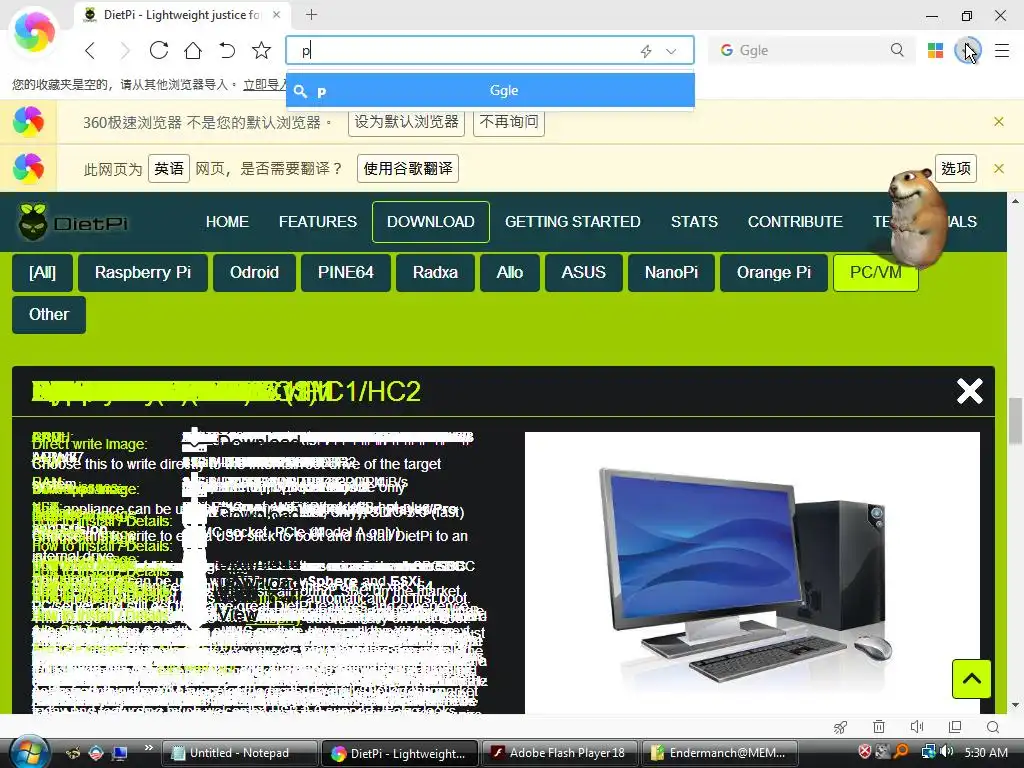Bookmark this page with the star icon
This screenshot has width=1024, height=768.
[261, 50]
